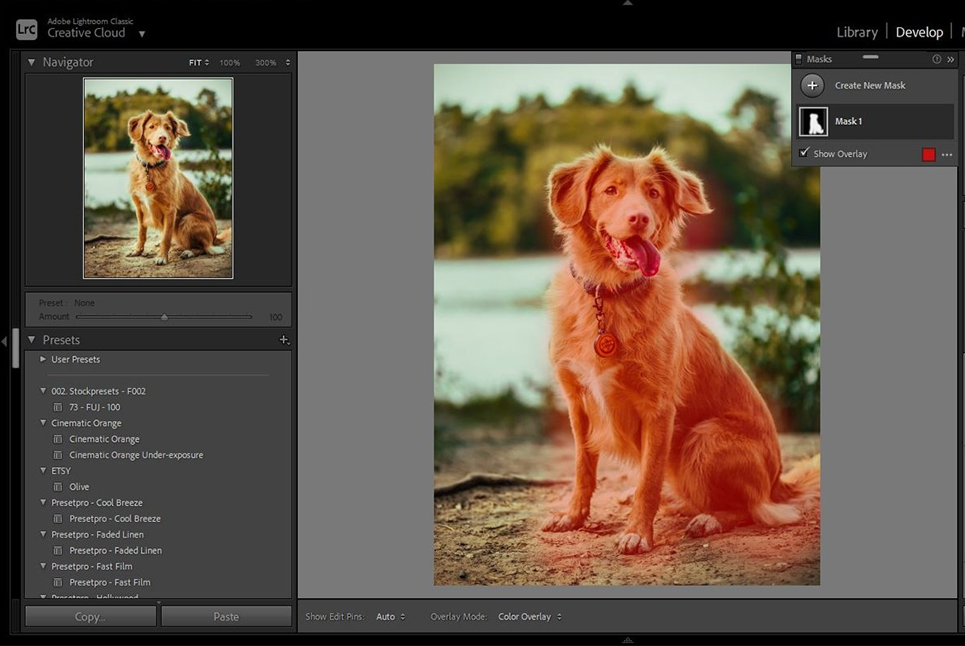Collapse the Presets panel triangle
This screenshot has width=965, height=646.
(x=31, y=340)
